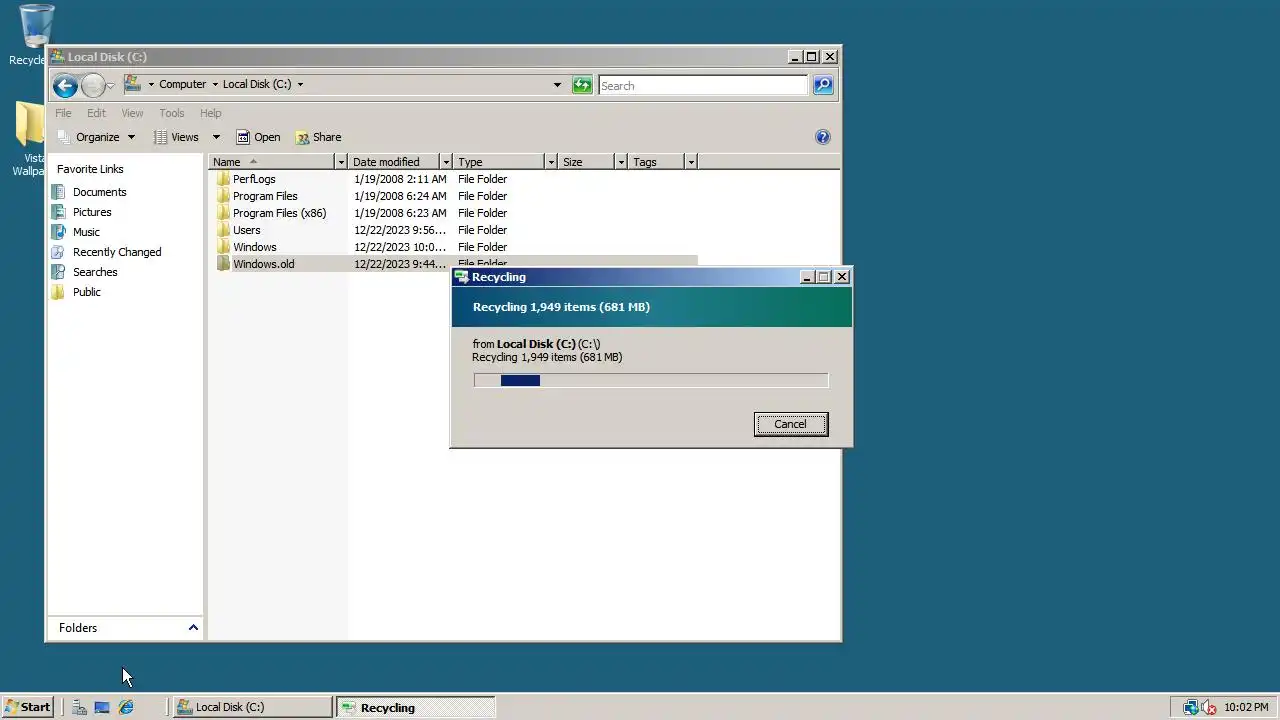Click the Views toolbar button
This screenshot has width=1280, height=720.
[176, 137]
